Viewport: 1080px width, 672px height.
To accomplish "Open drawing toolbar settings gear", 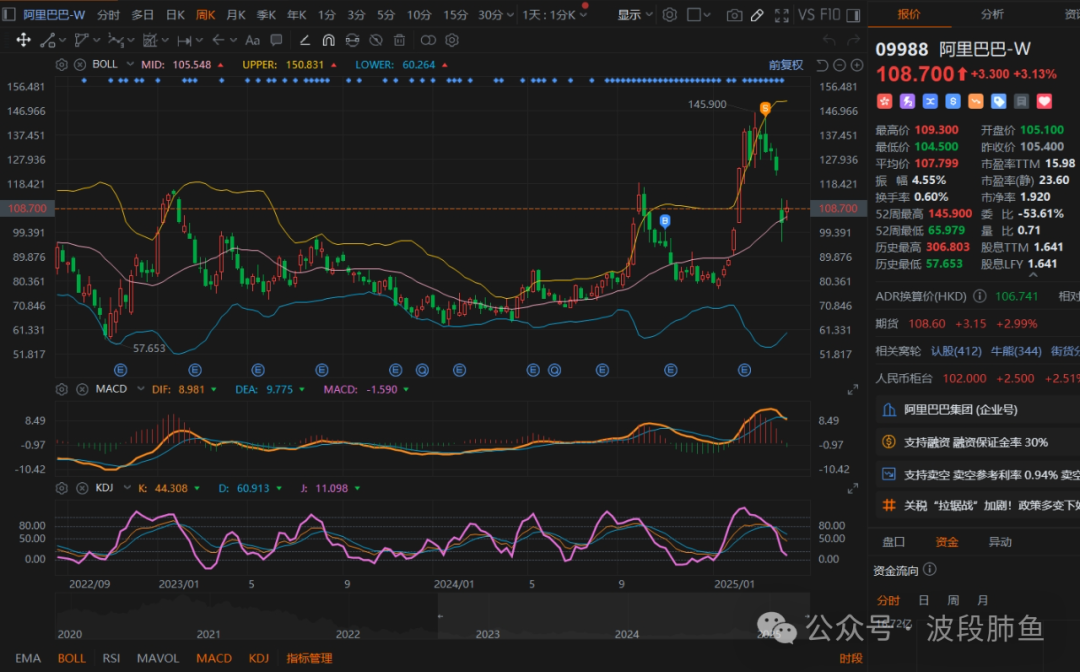I will pyautogui.click(x=452, y=41).
